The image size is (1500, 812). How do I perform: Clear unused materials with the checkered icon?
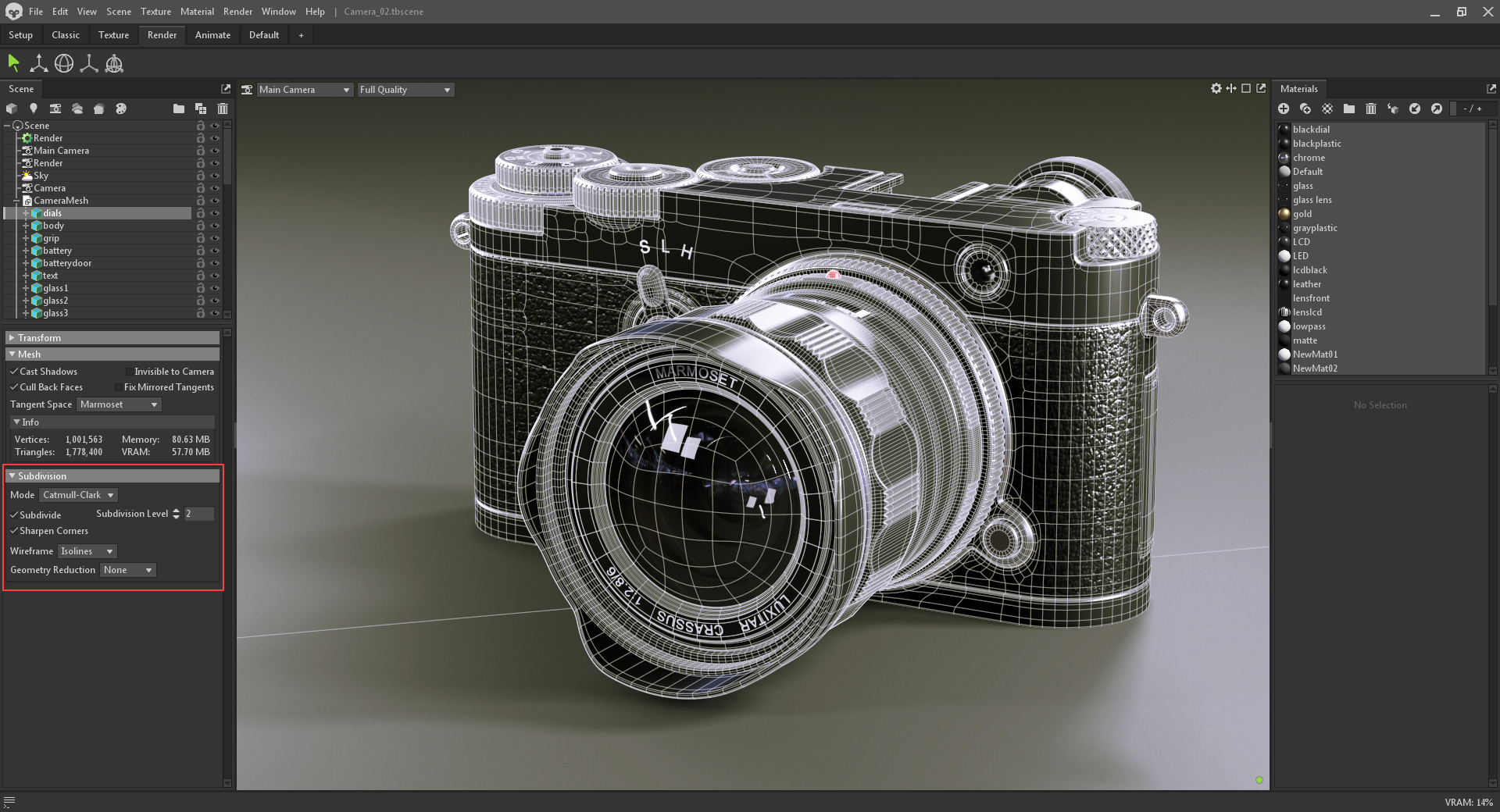point(1327,109)
